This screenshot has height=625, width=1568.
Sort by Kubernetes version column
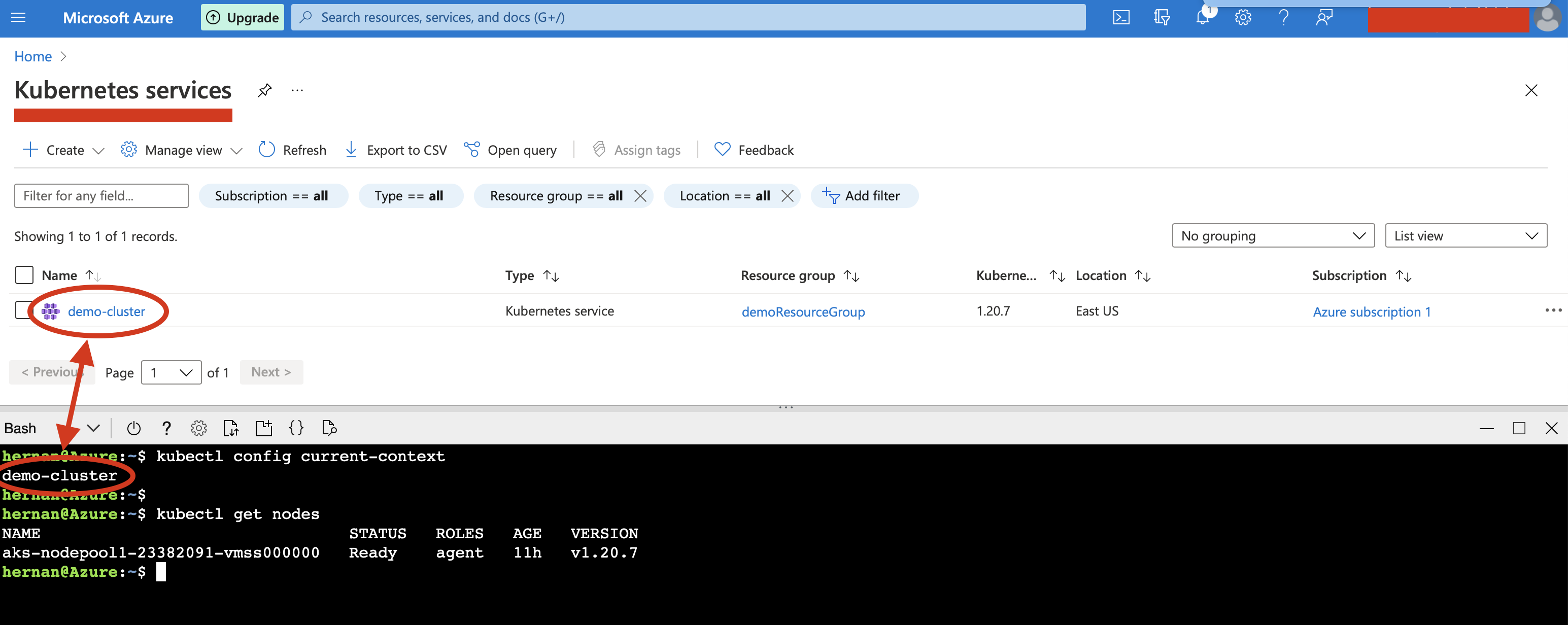pos(1020,275)
